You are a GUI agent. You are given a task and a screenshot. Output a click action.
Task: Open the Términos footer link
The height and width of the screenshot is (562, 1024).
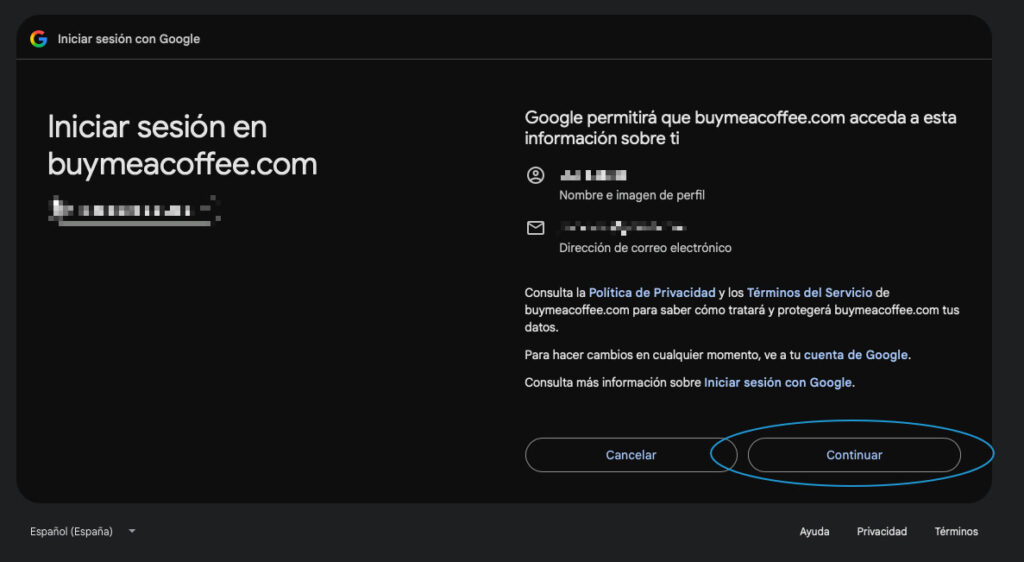click(x=956, y=531)
